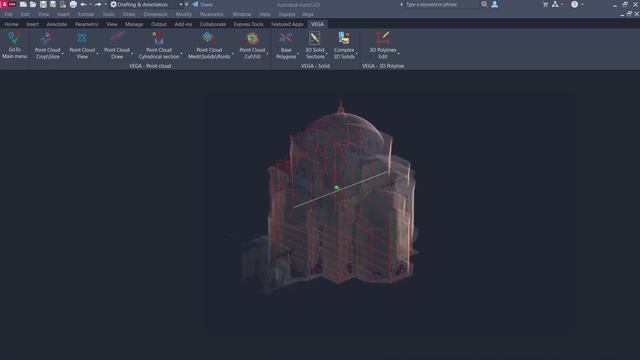Open the user sign-in account icon

[494, 4]
